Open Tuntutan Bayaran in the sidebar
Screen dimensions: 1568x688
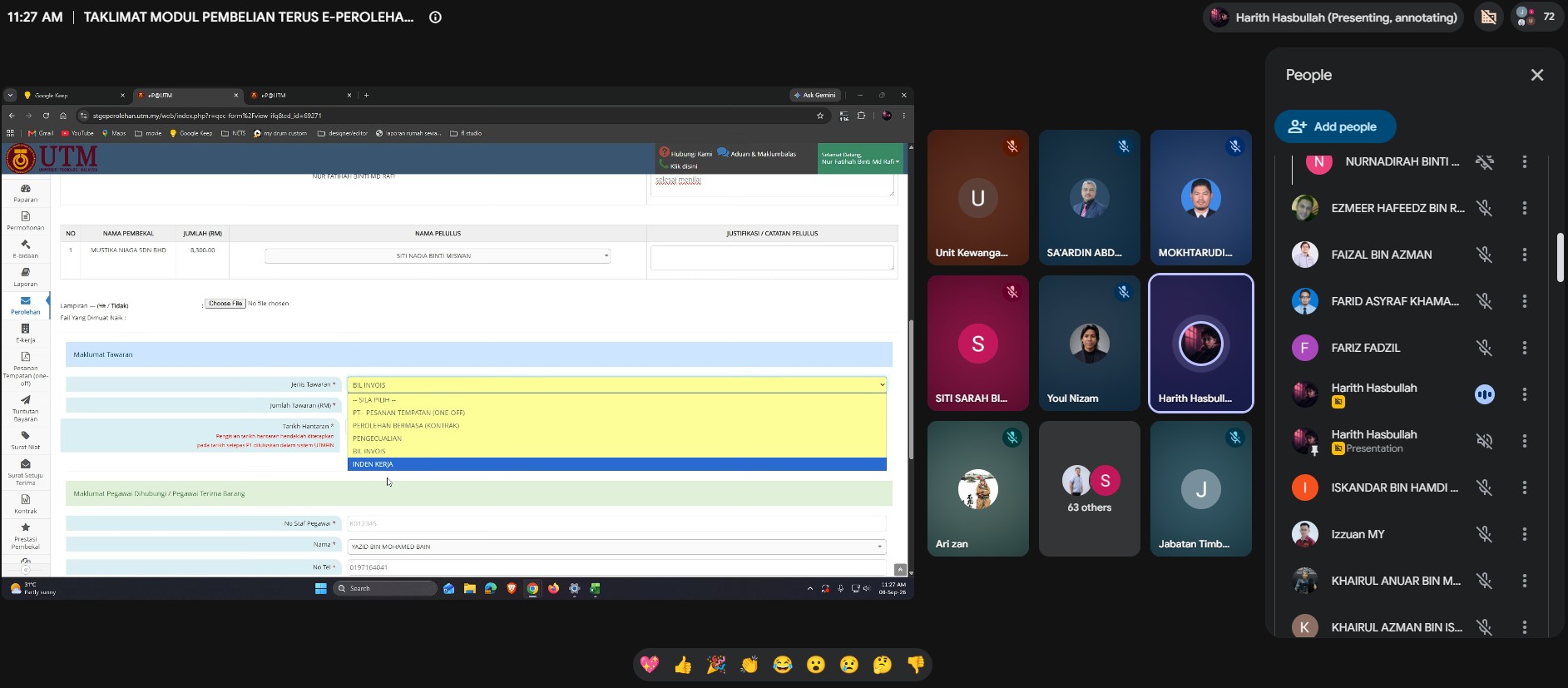[x=26, y=408]
